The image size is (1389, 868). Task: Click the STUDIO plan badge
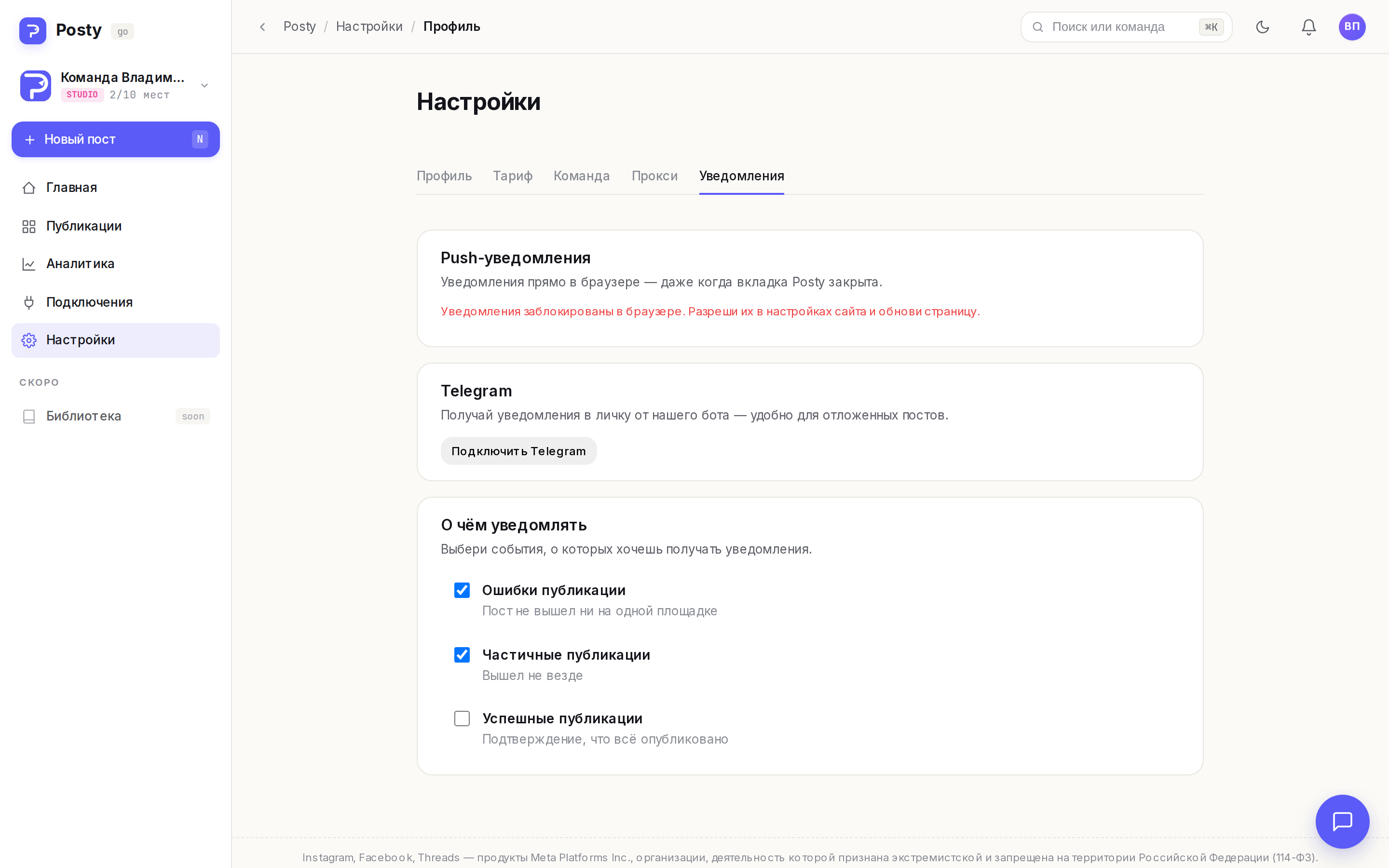[82, 95]
